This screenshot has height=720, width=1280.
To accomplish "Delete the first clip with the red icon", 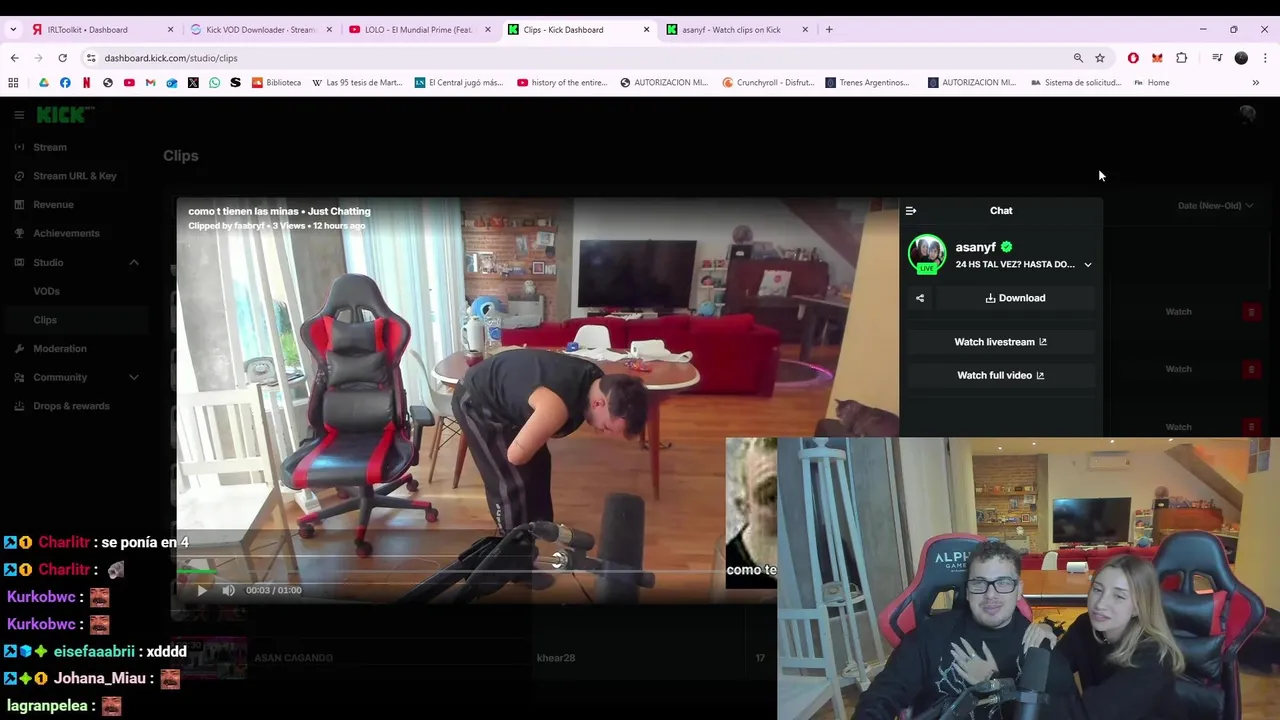I will 1251,312.
